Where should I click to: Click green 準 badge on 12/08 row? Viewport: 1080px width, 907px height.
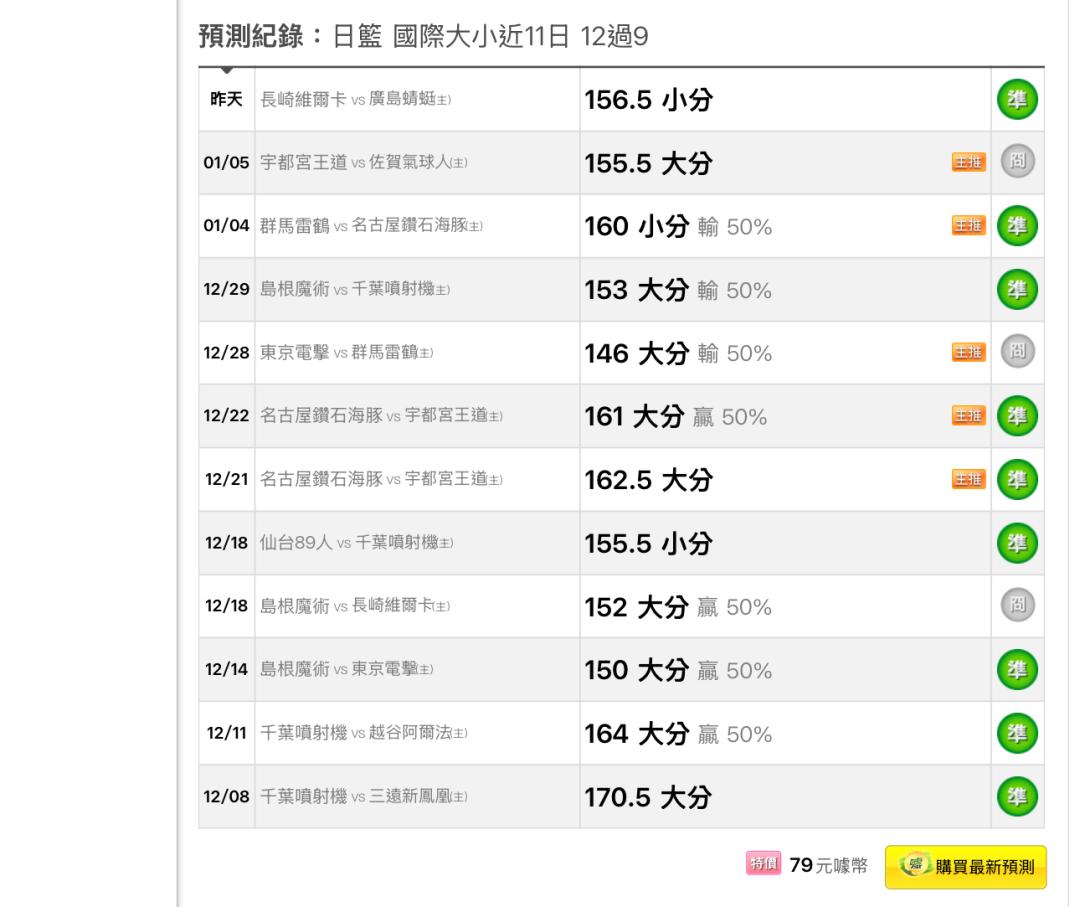click(1017, 796)
